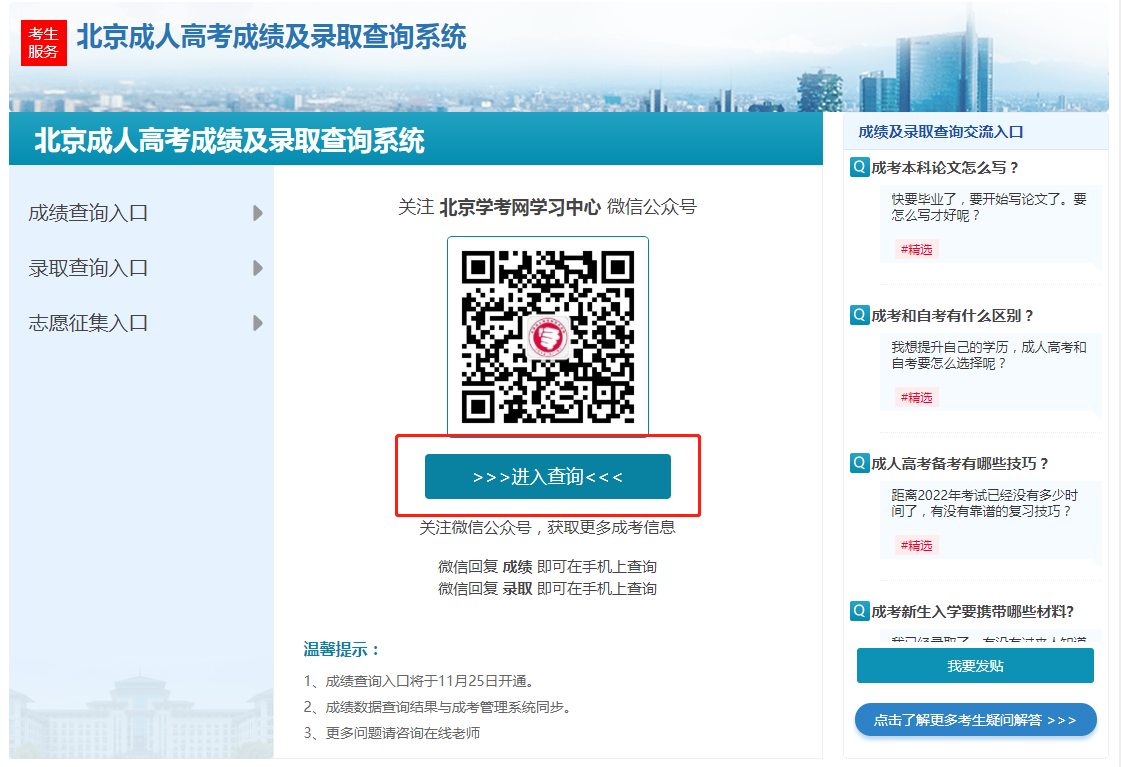Screen dimensions: 1121x767
Task: Click the #精选 tag under the 论文 question
Action: click(x=917, y=249)
